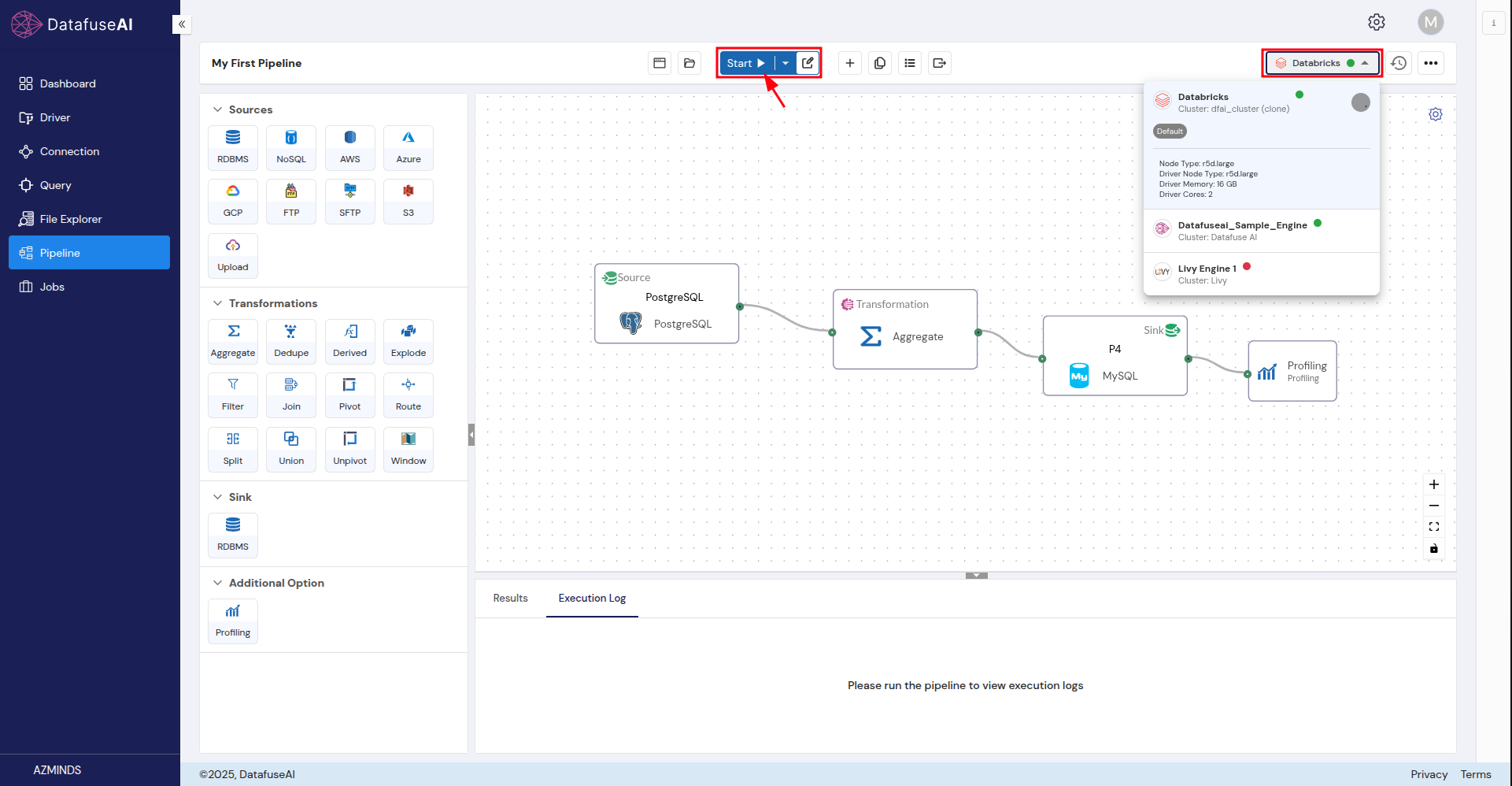The image size is (1512, 786).
Task: Select the Unpivot transformation
Action: pos(349,448)
